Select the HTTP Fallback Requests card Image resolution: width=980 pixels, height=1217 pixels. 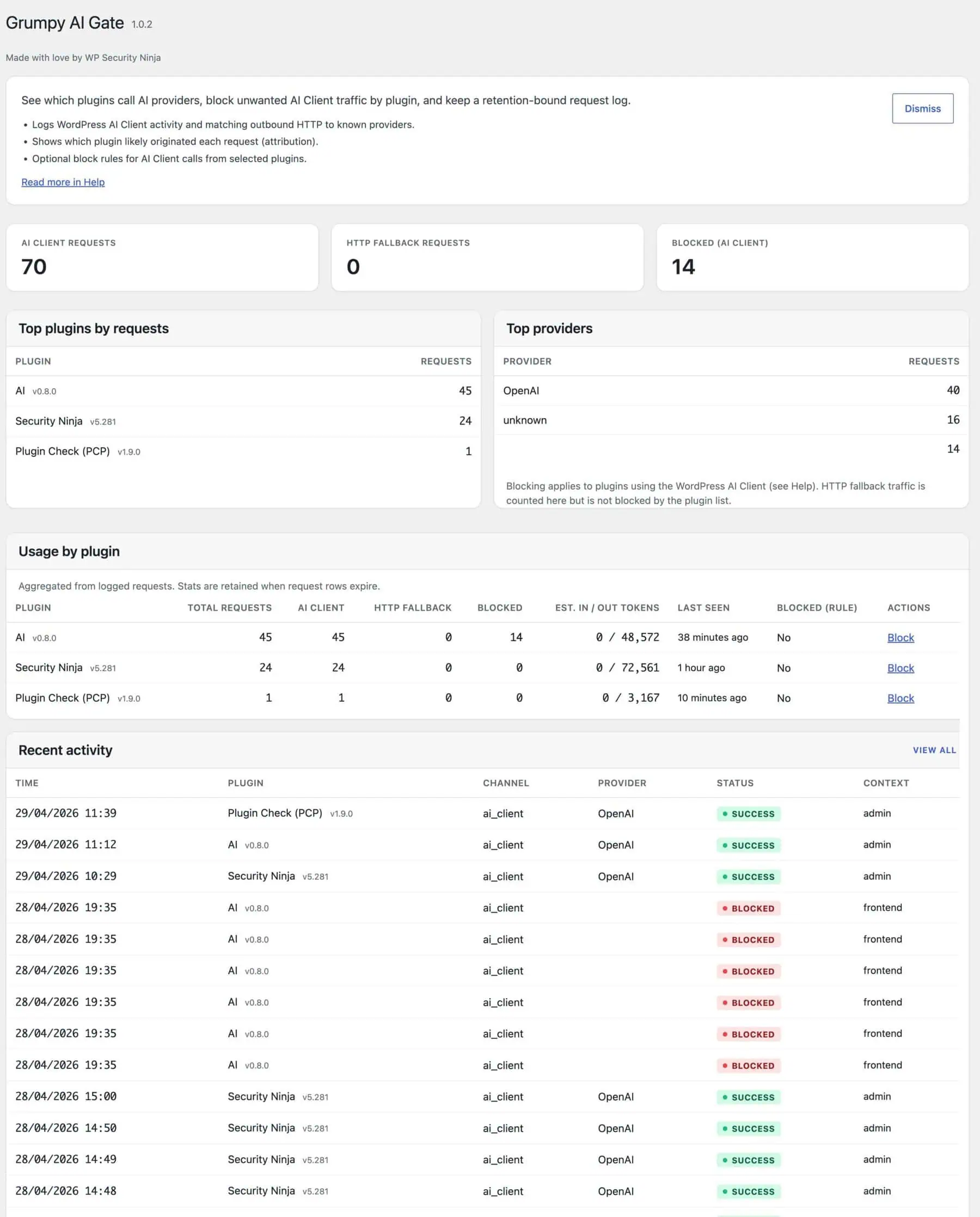tap(487, 258)
